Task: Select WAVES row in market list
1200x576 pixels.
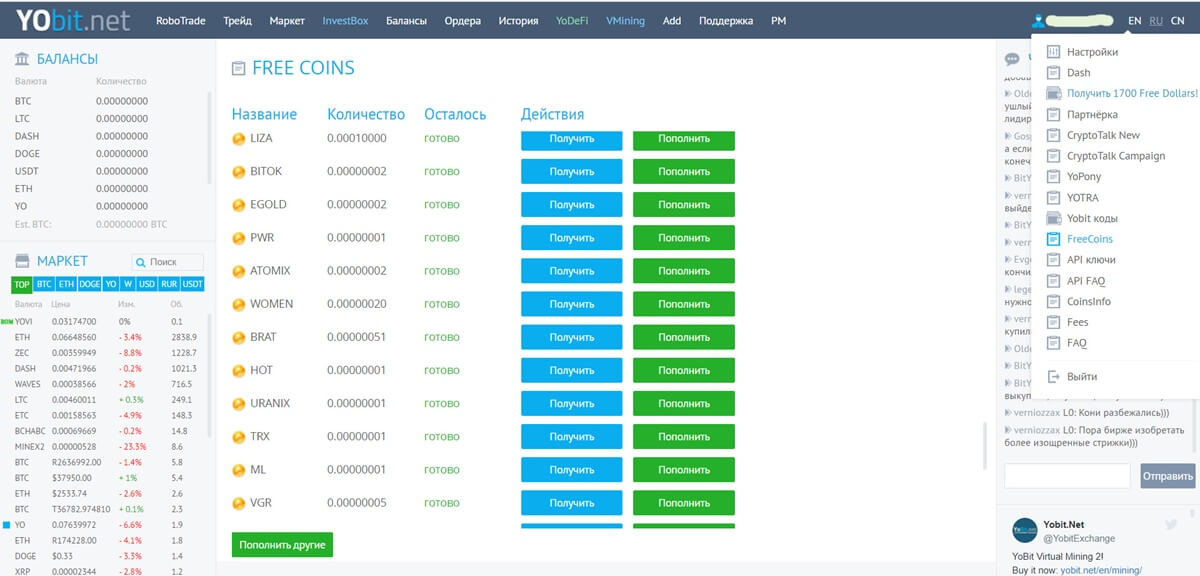Action: click(108, 384)
